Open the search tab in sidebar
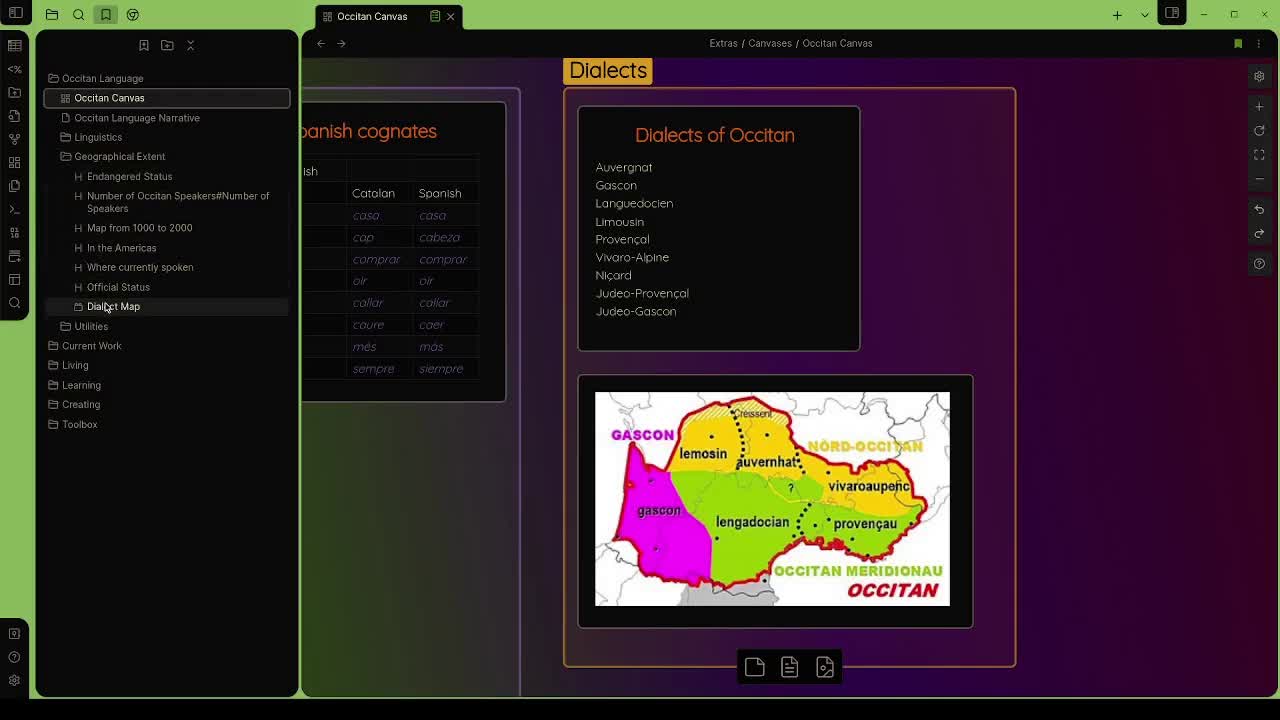Viewport: 1280px width, 720px height. click(79, 15)
